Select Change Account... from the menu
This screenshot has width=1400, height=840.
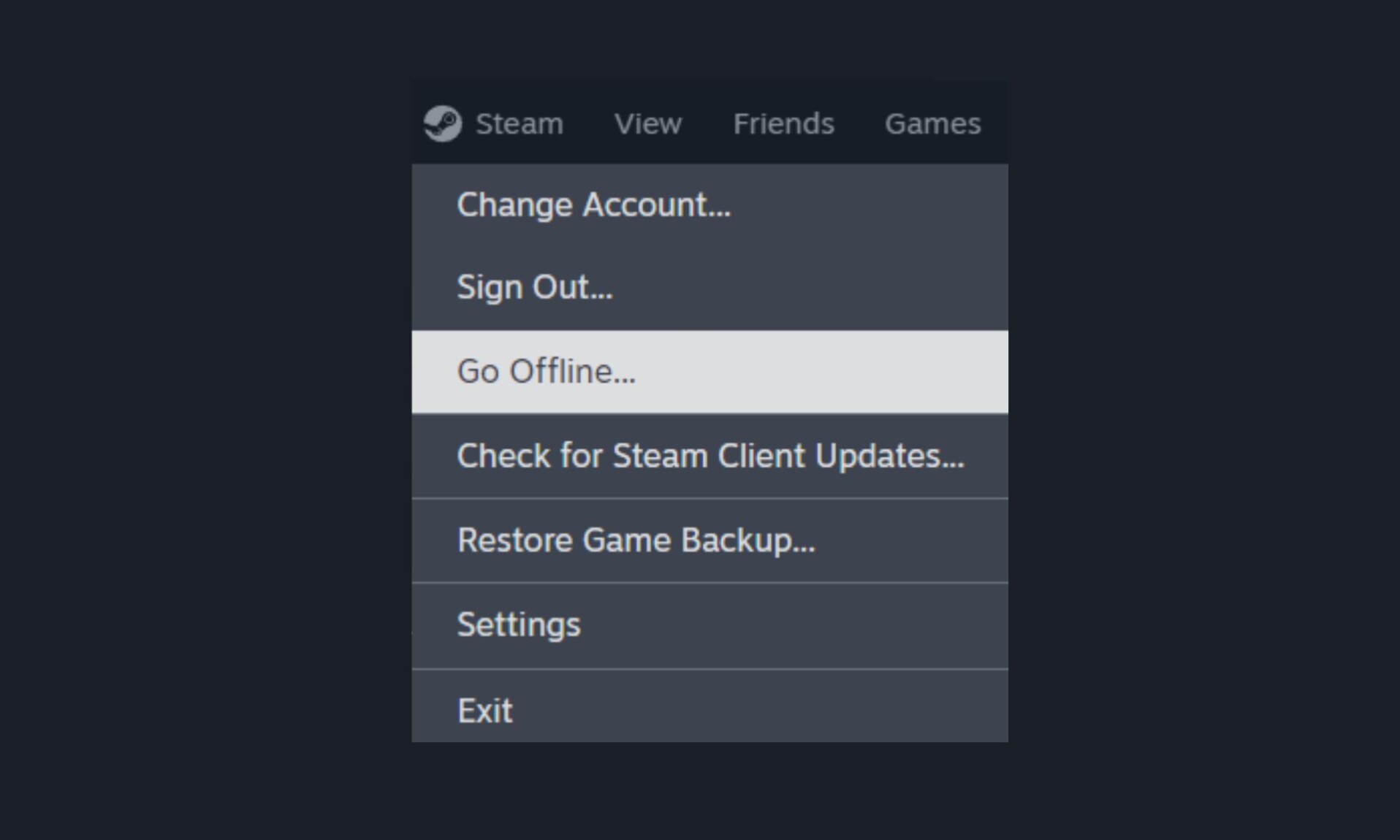709,205
